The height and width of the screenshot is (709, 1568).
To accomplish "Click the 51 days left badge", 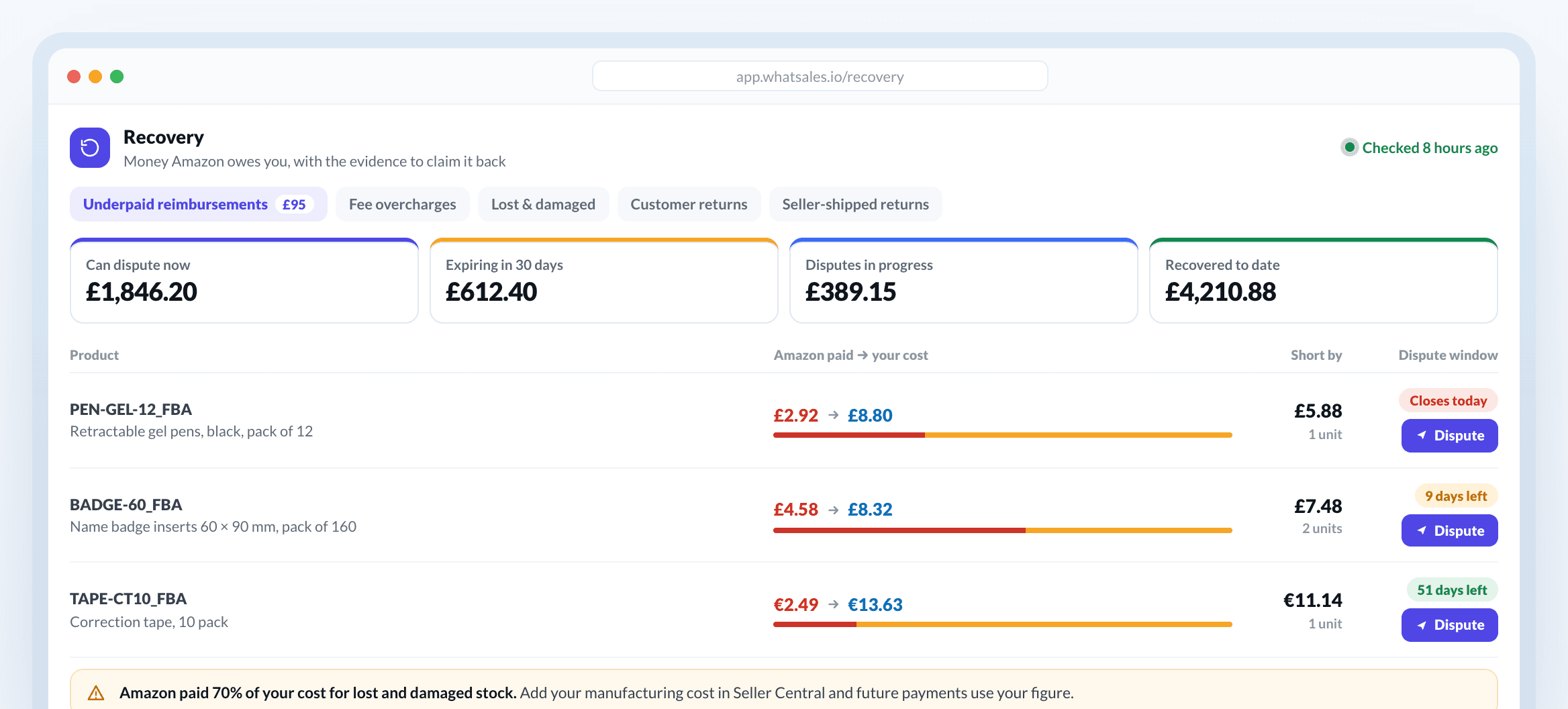I will pos(1453,590).
